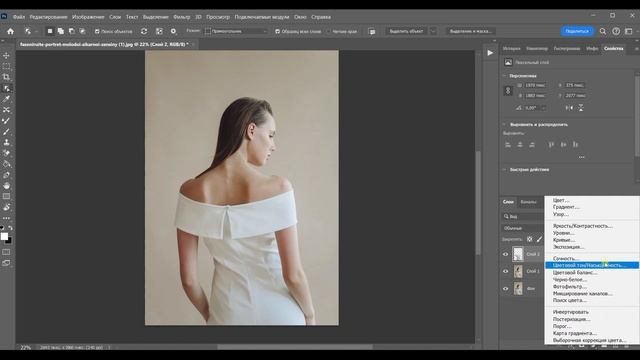The width and height of the screenshot is (640, 360).
Task: Click the vertical canvas scrollbar
Action: (x=477, y=203)
